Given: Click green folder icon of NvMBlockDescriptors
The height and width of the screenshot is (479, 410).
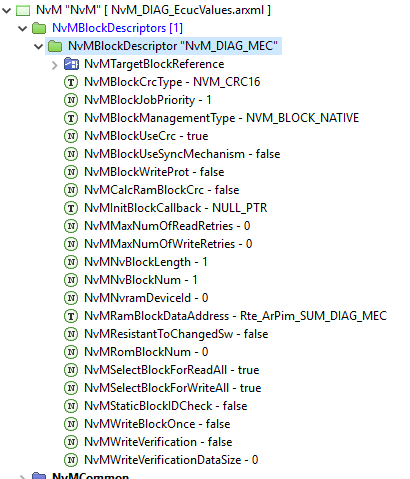Looking at the screenshot, I should pyautogui.click(x=39, y=28).
